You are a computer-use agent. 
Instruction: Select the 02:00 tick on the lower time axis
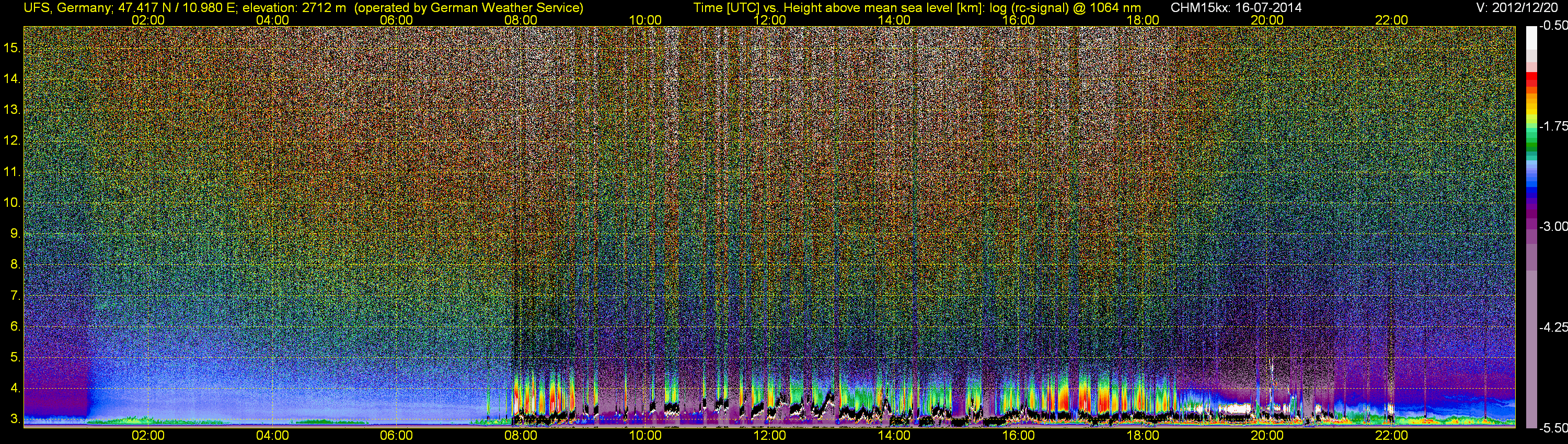tap(148, 436)
